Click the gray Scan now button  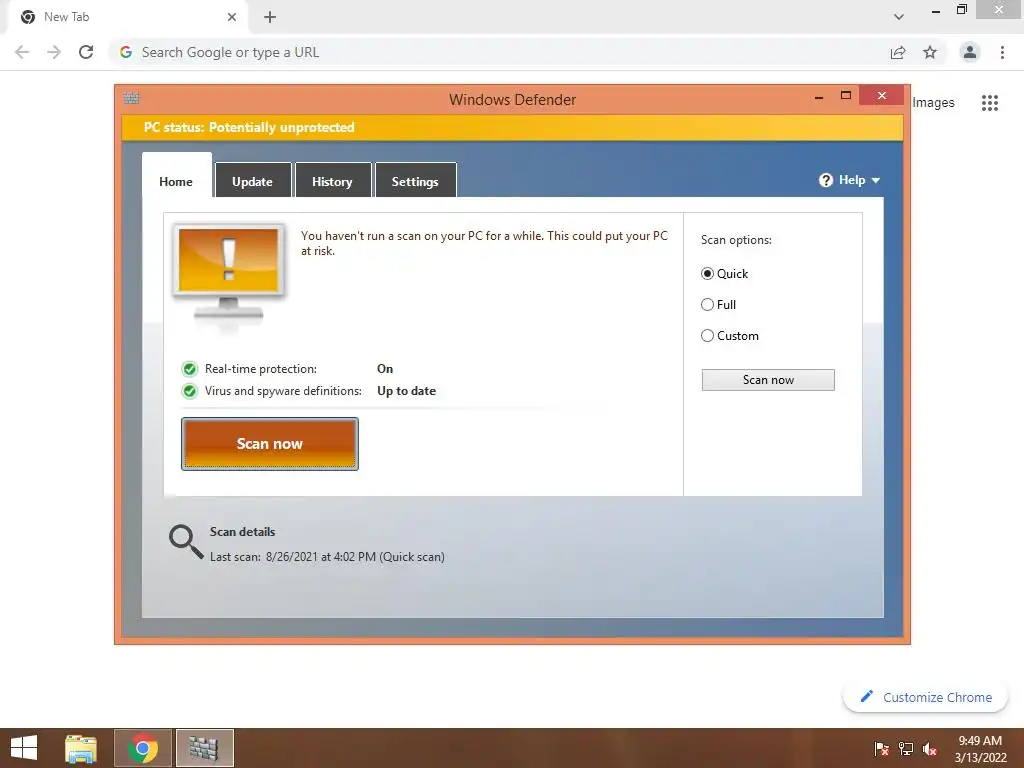(768, 380)
